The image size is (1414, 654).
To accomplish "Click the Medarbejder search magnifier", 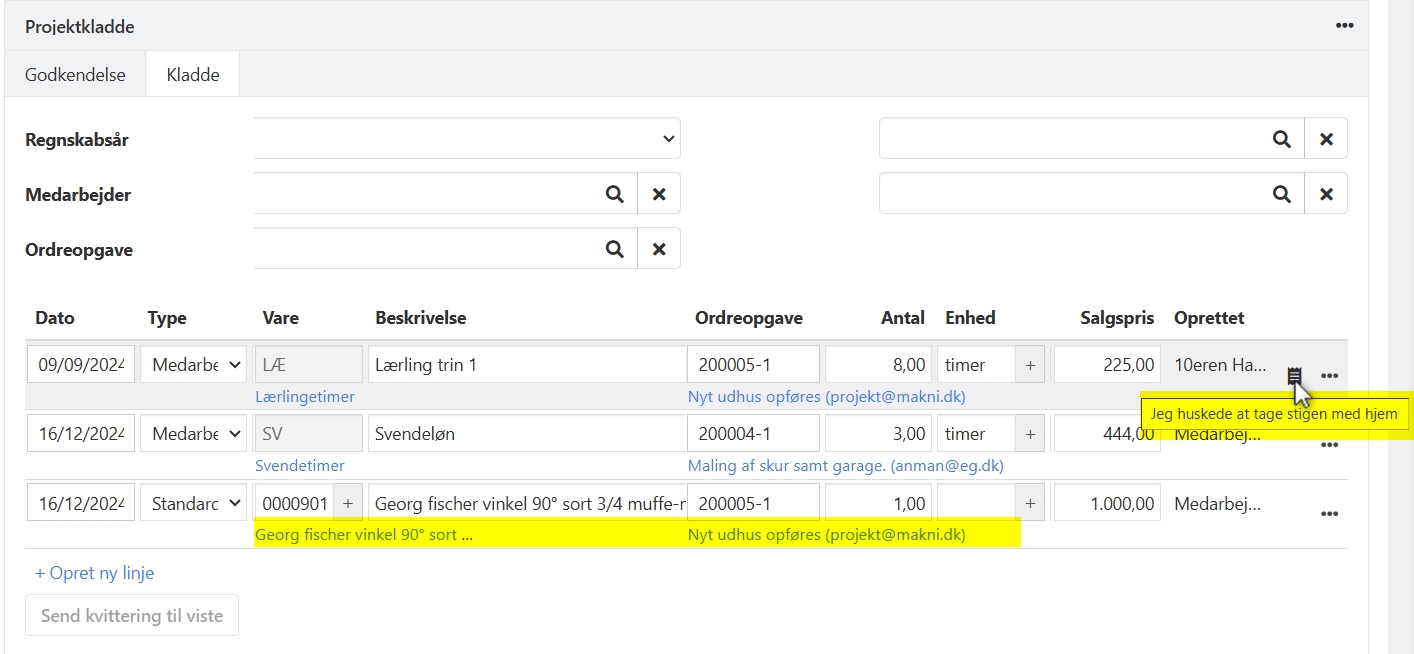I will [x=614, y=193].
